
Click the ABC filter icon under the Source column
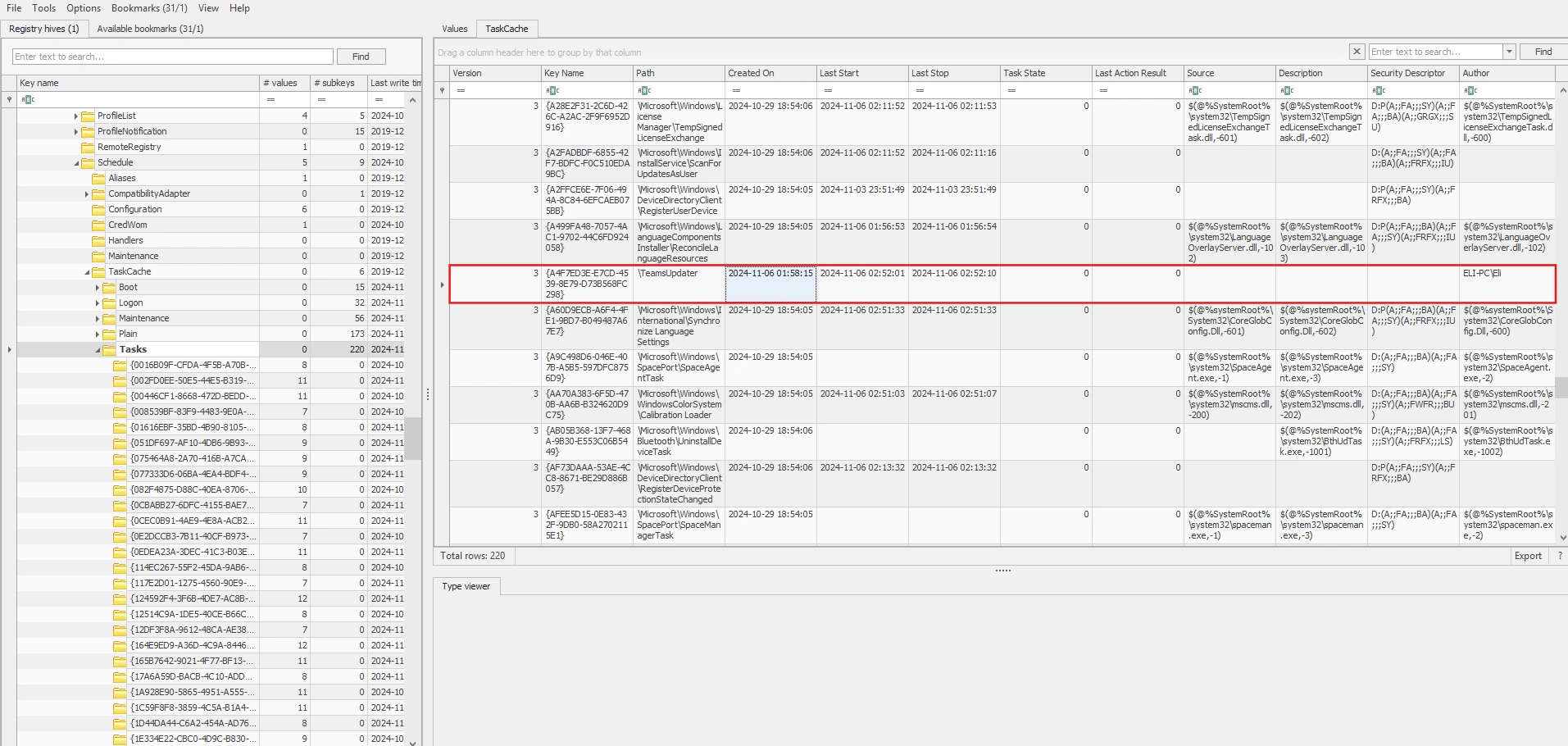(x=1197, y=89)
